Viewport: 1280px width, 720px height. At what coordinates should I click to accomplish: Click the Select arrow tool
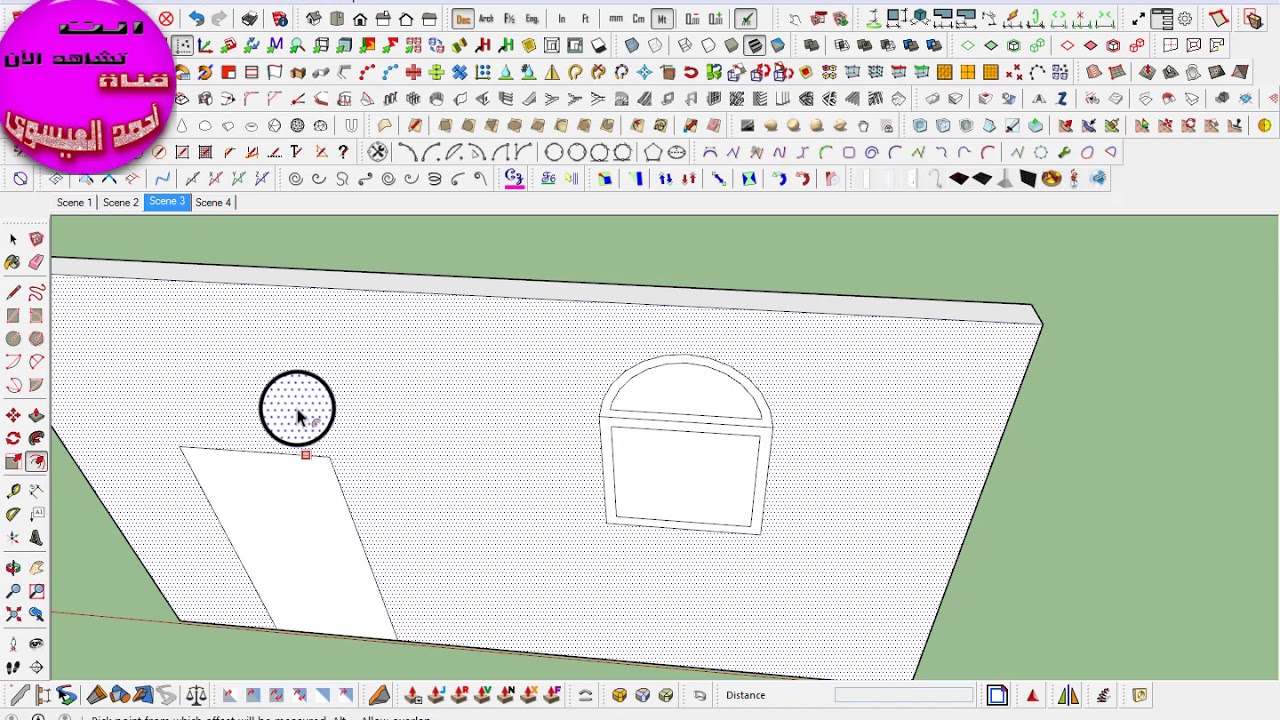pos(13,239)
